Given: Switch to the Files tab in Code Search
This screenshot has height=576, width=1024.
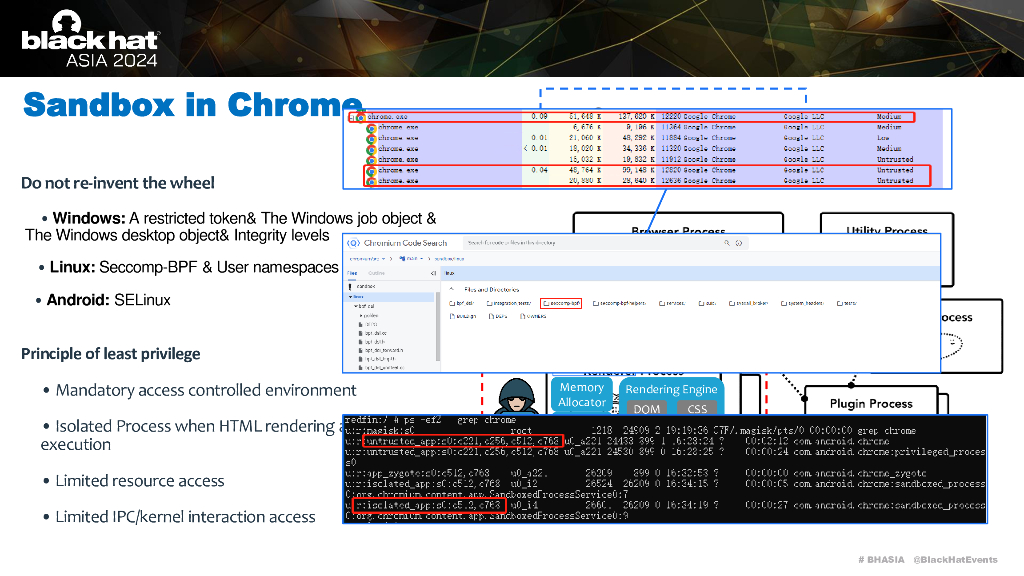Looking at the screenshot, I should (352, 273).
